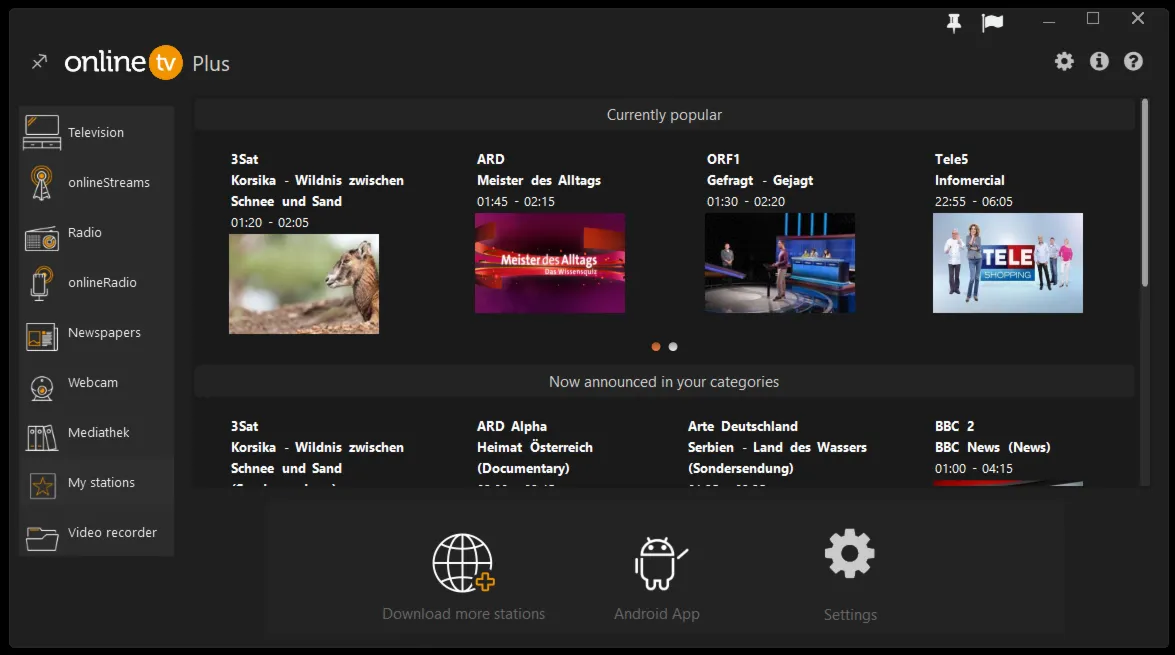Screen dimensions: 1175x655
Task: Click 3Sat channel name under Currently popular
Action: [x=244, y=159]
